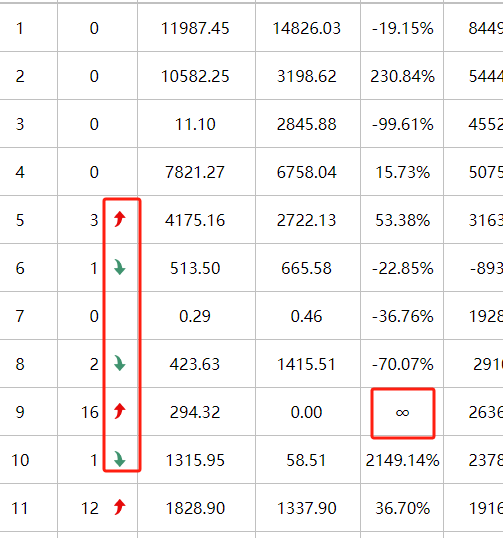Viewport: 503px width, 538px height.
Task: Click the red up arrow in row 11
Action: coord(119,507)
